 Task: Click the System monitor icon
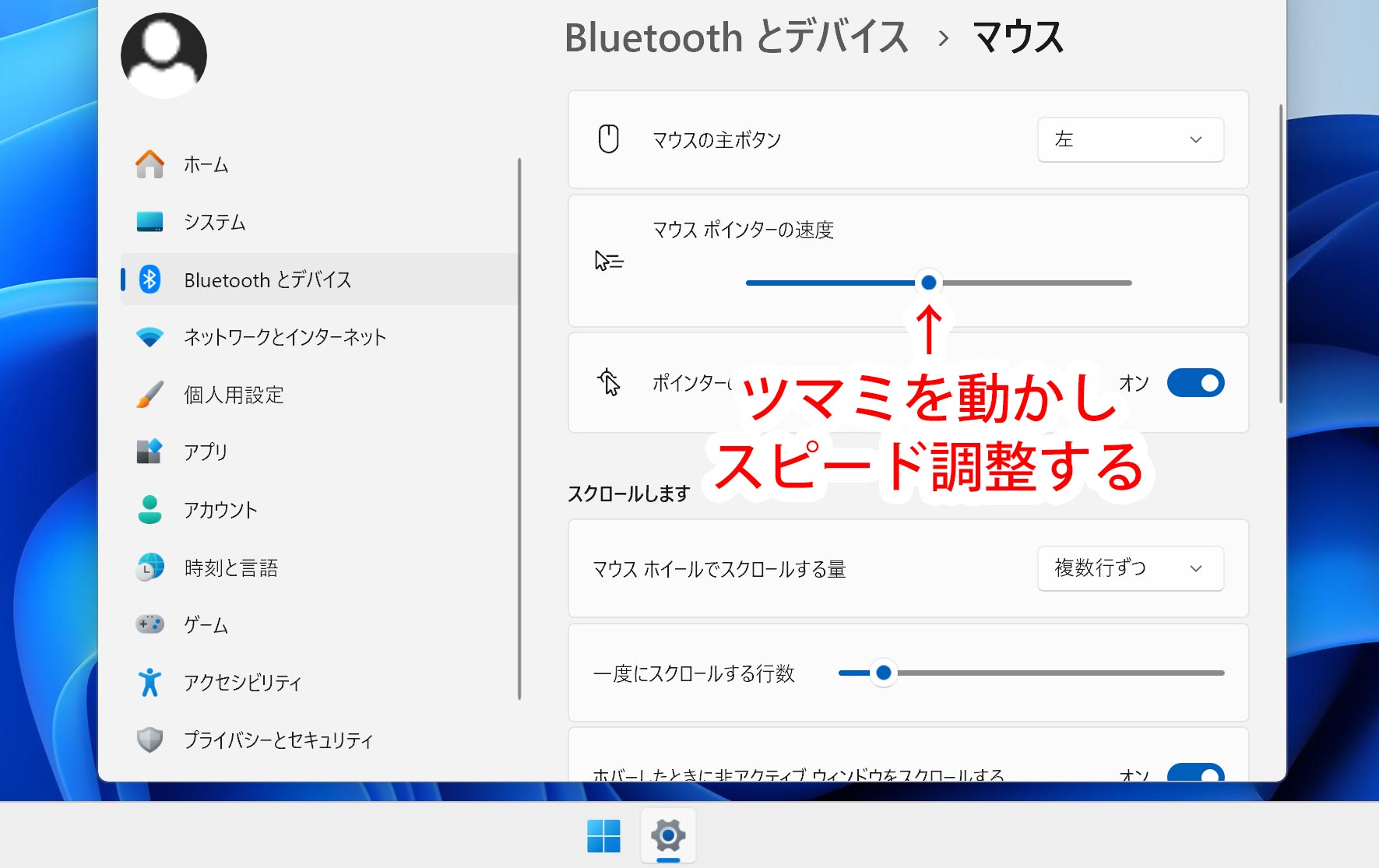point(150,222)
